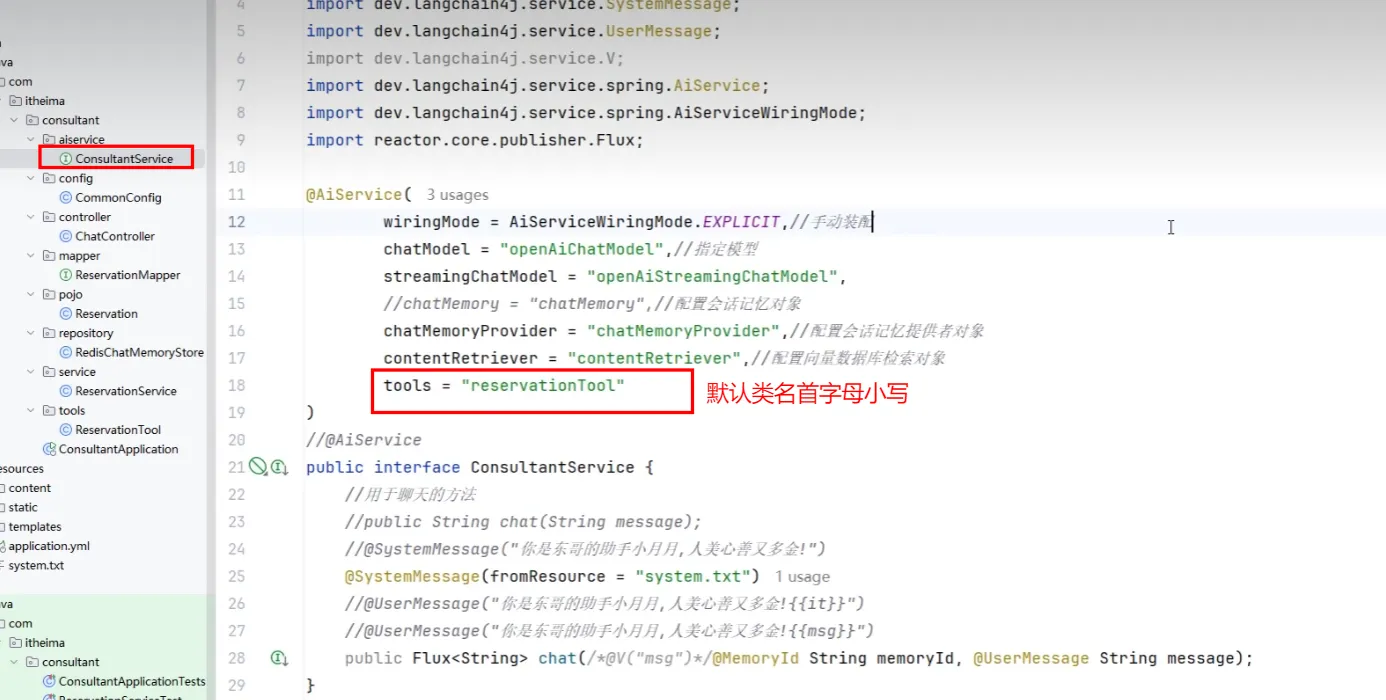Open system.txt resource file

pyautogui.click(x=36, y=565)
